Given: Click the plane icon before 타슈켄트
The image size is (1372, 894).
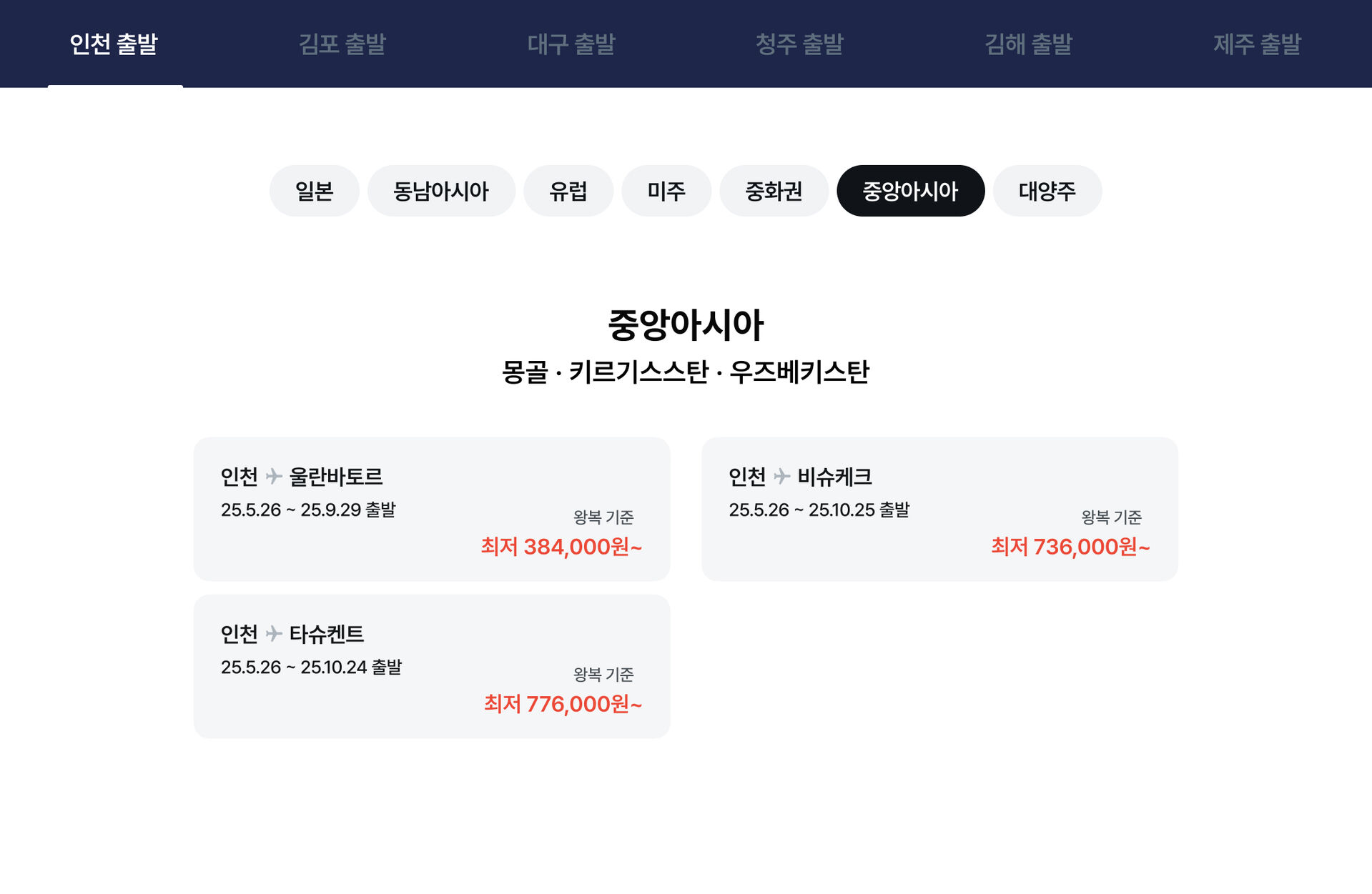Looking at the screenshot, I should pyautogui.click(x=274, y=633).
